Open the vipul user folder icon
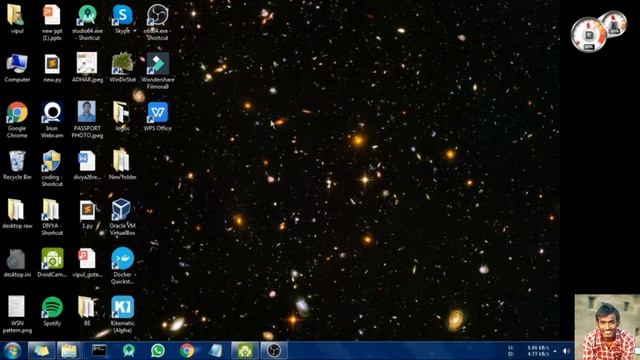Image resolution: width=640 pixels, height=360 pixels. 17,16
